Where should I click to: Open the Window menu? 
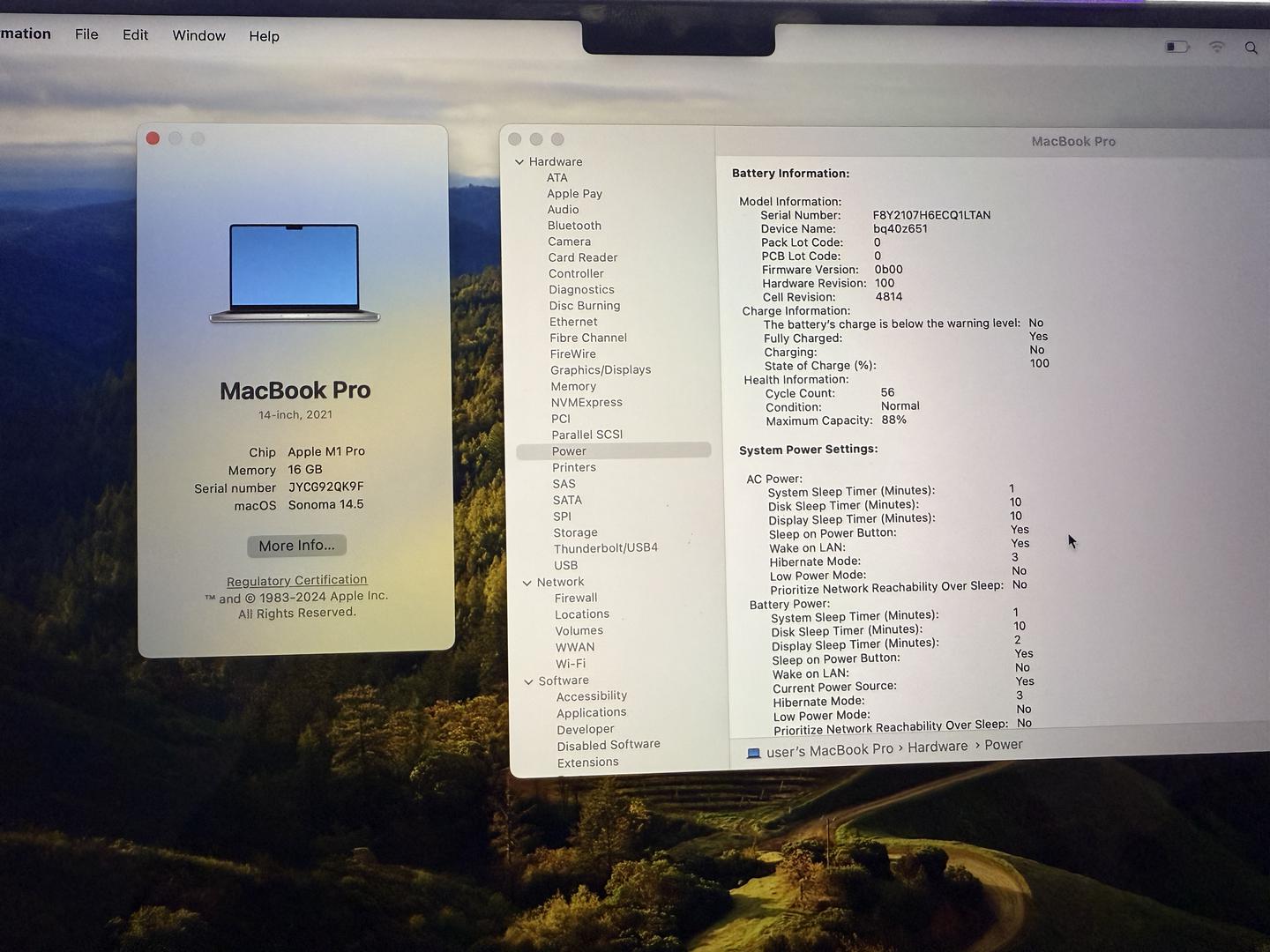[x=198, y=35]
